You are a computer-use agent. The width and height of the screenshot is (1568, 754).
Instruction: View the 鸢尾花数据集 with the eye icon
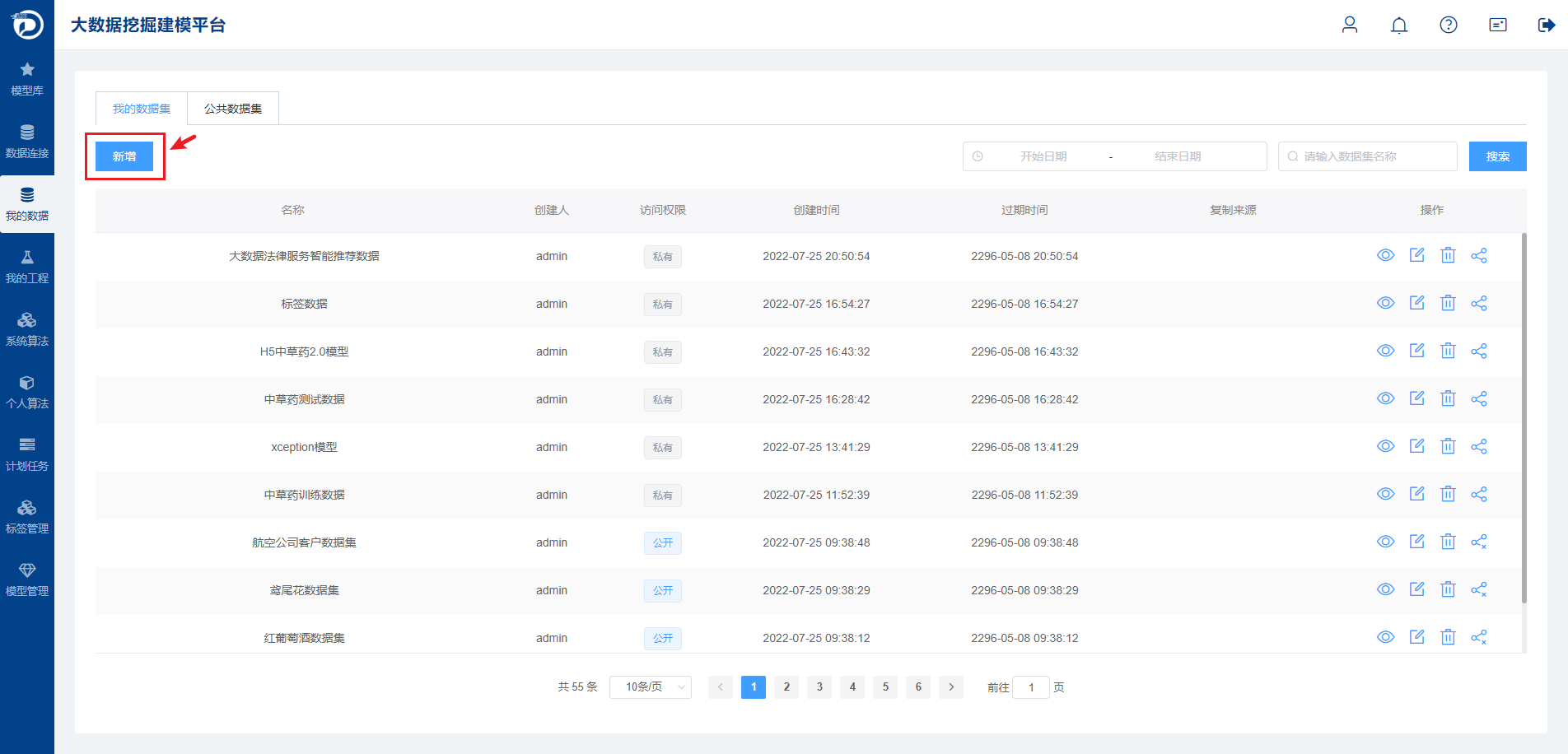point(1386,589)
